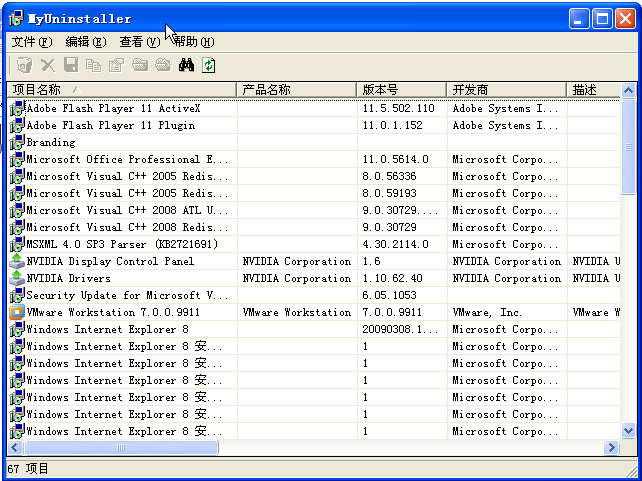Select Windows Internet Explorer 8 entry versioned 20090308
Image resolution: width=642 pixels, height=481 pixels.
pyautogui.click(x=108, y=329)
